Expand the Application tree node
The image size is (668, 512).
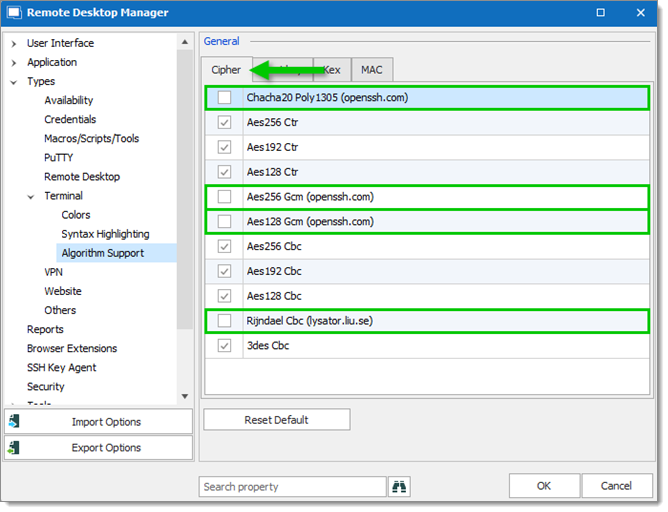click(x=14, y=63)
